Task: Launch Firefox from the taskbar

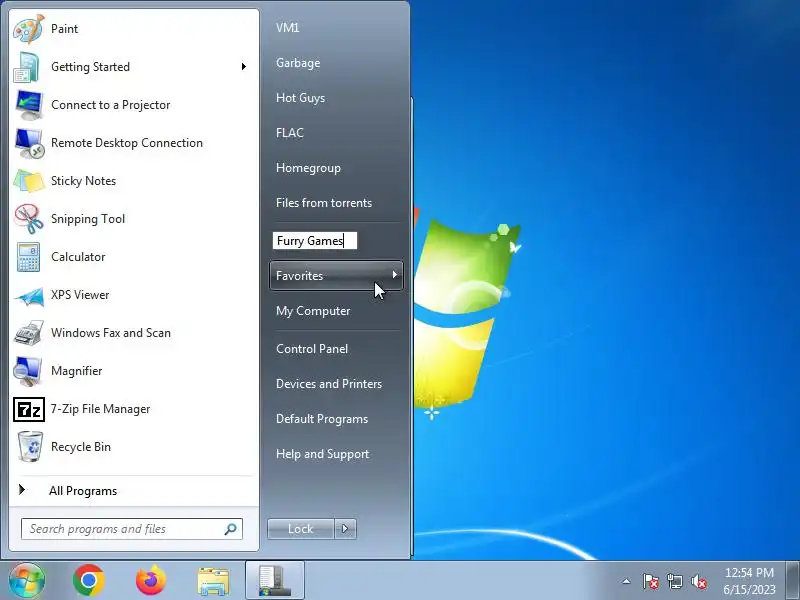Action: point(151,581)
